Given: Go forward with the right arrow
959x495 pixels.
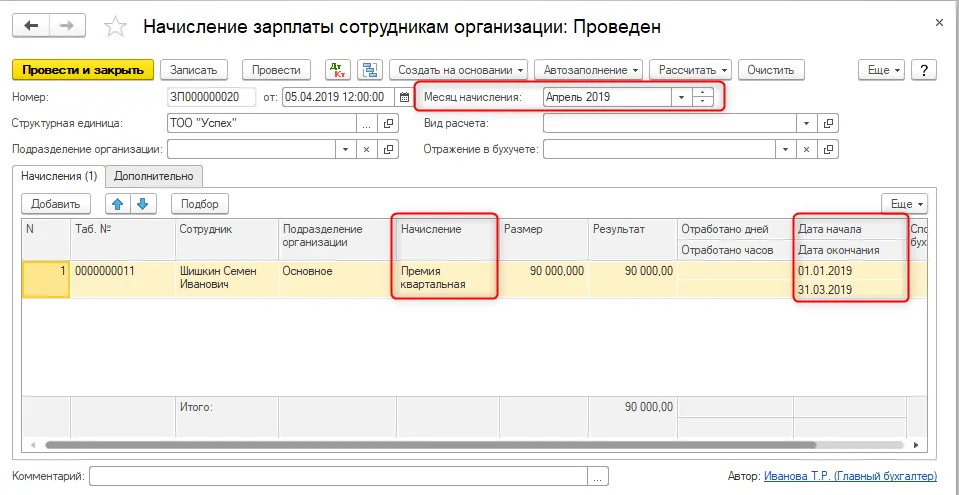Looking at the screenshot, I should (x=67, y=26).
